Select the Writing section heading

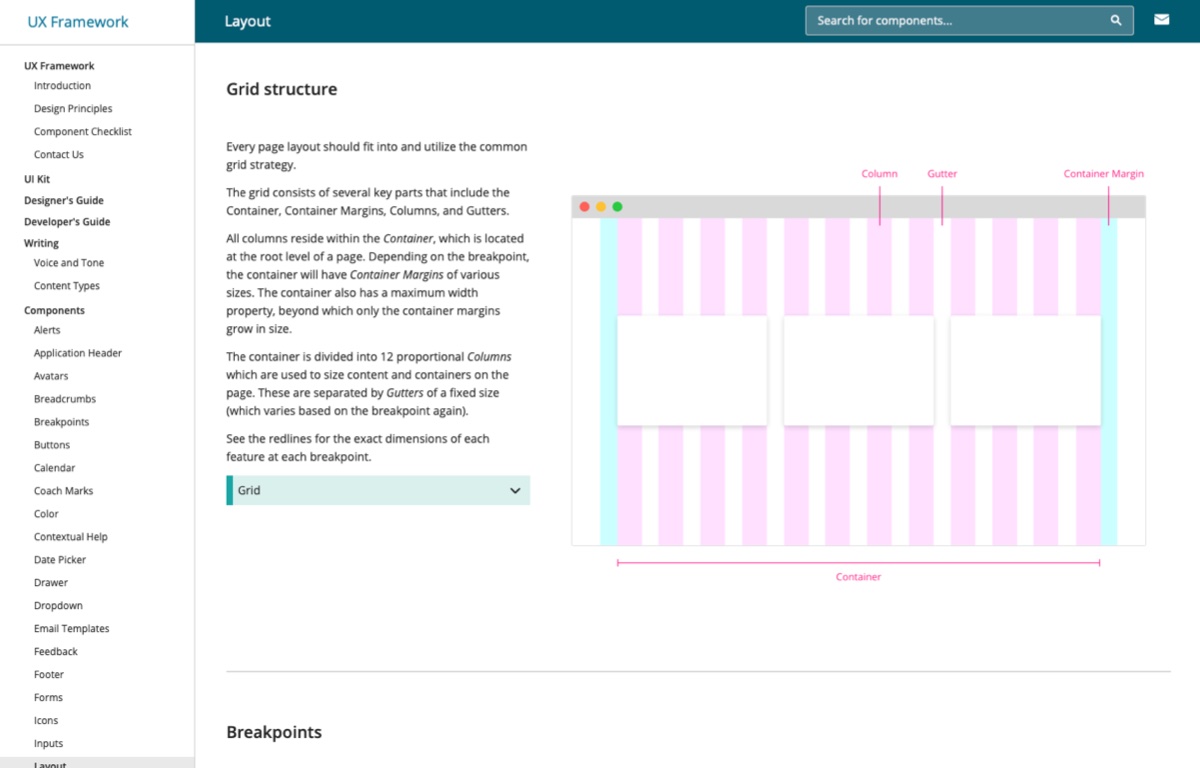click(41, 243)
